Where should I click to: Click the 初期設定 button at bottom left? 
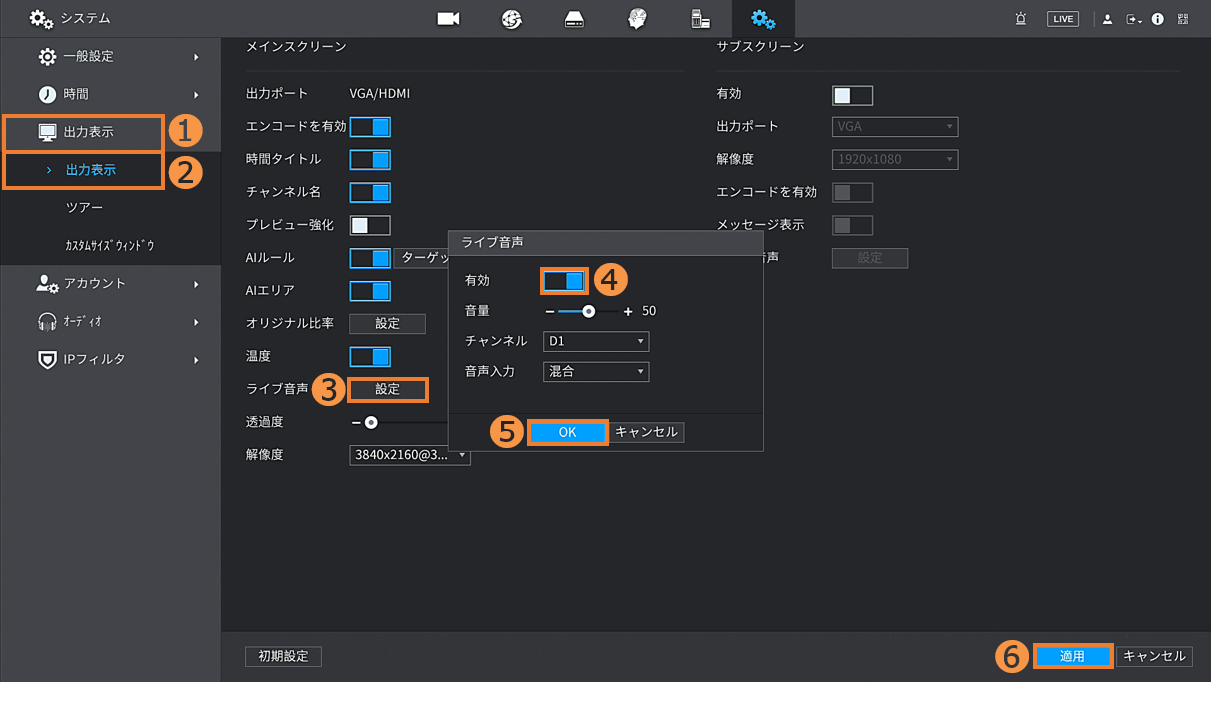click(x=283, y=656)
